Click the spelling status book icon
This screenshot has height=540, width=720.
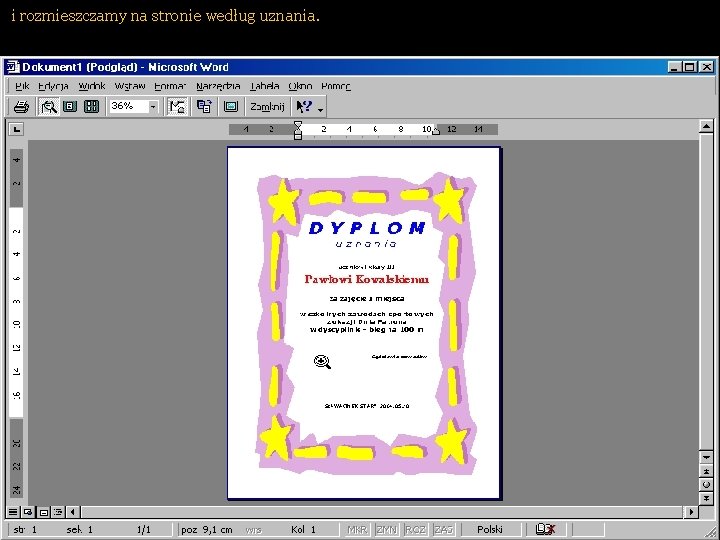tap(546, 529)
